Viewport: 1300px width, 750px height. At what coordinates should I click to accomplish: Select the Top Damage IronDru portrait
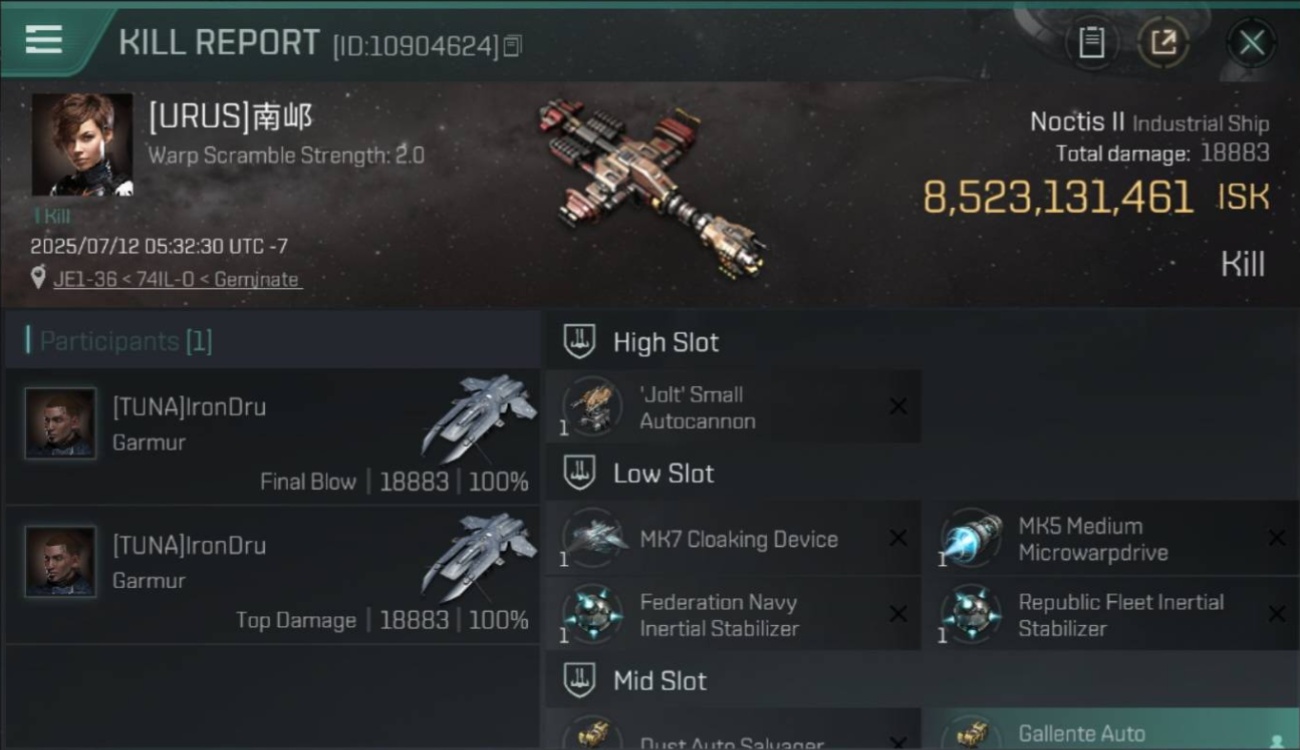click(x=60, y=561)
